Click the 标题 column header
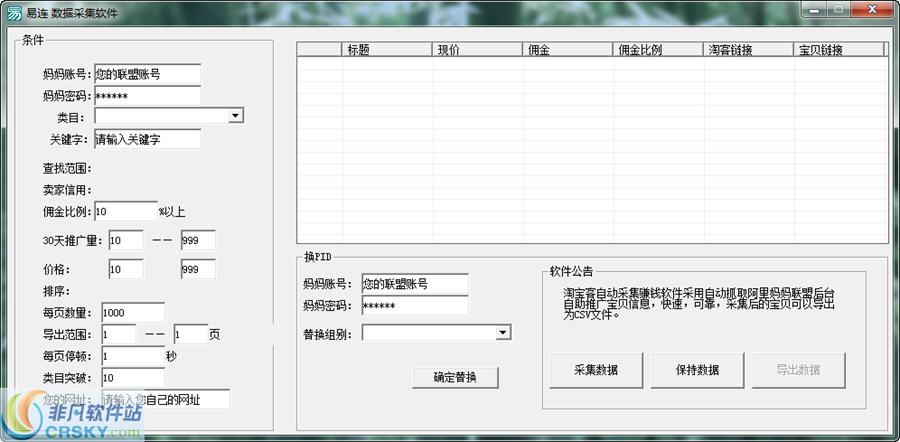Screen dimensions: 900x442 tap(386, 50)
